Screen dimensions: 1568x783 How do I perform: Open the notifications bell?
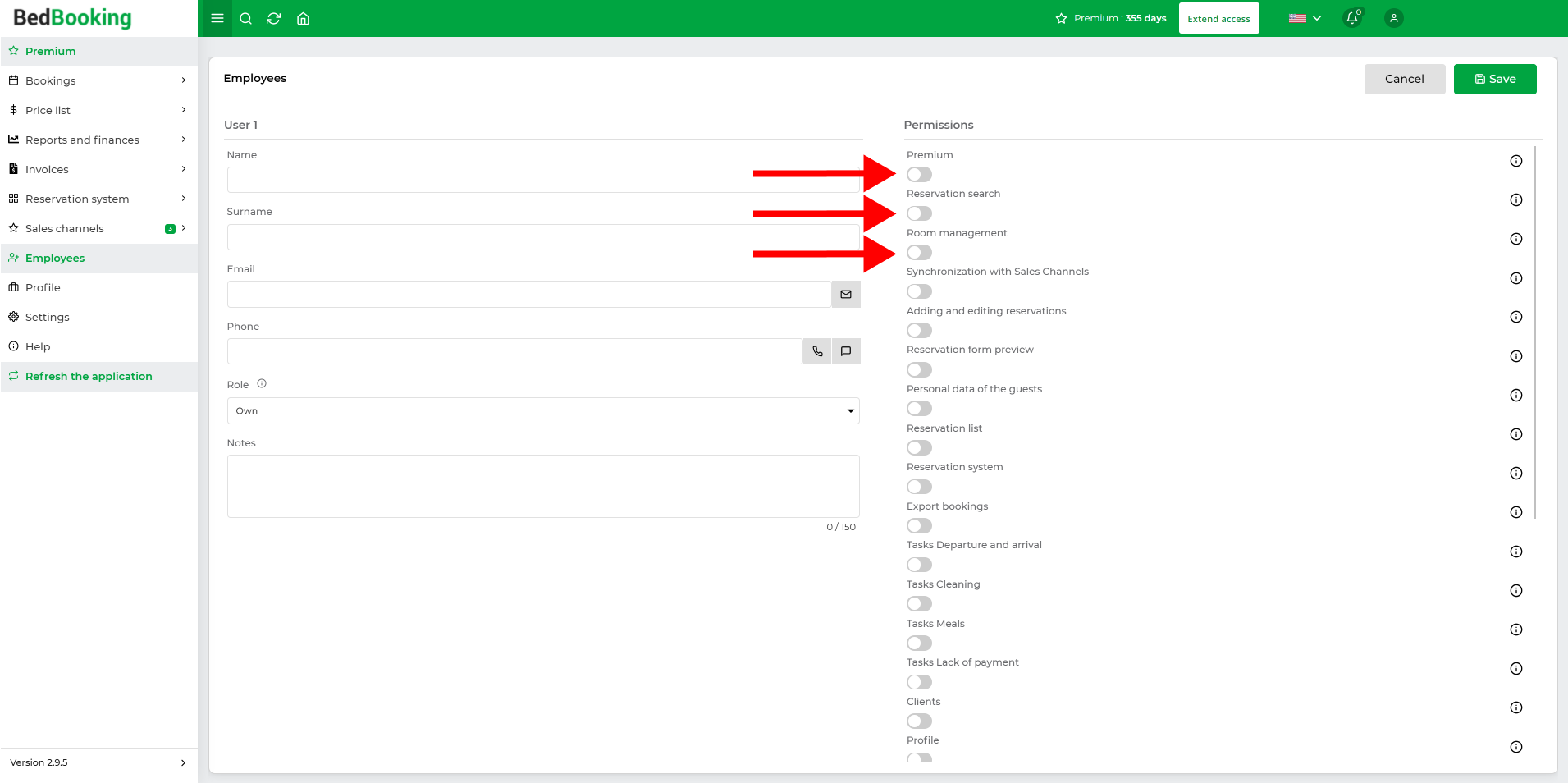(x=1352, y=17)
